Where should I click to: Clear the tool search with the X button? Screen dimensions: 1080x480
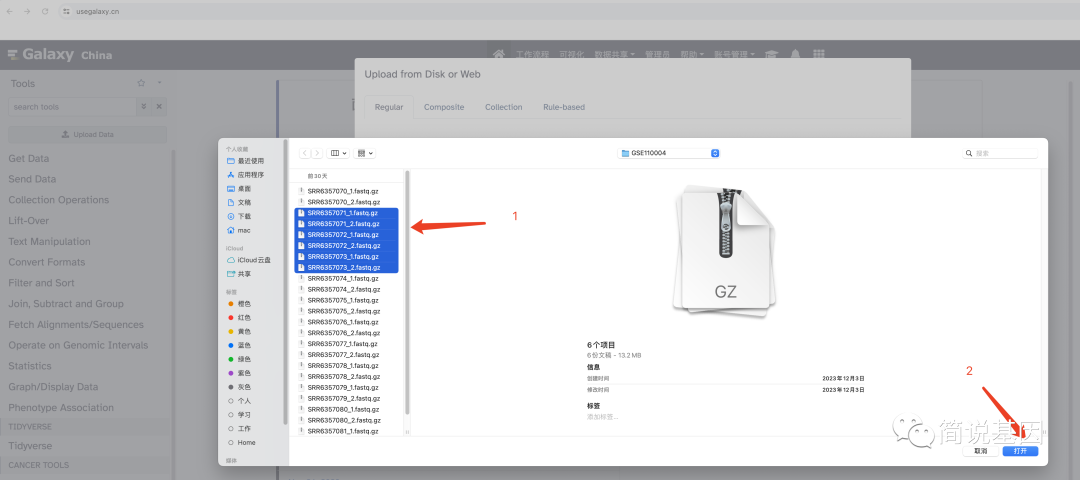coord(159,107)
